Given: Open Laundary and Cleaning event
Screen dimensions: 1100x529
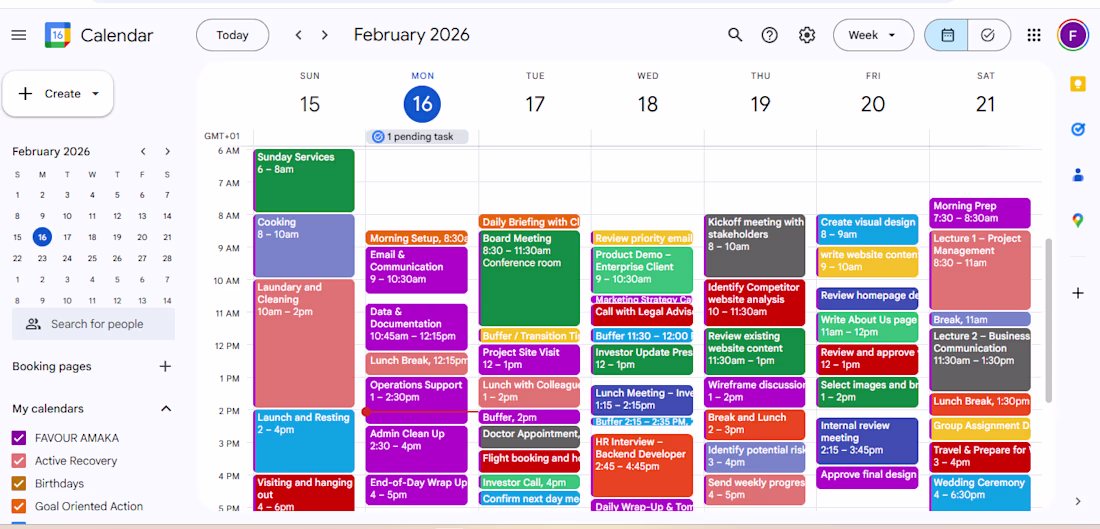Looking at the screenshot, I should [304, 343].
